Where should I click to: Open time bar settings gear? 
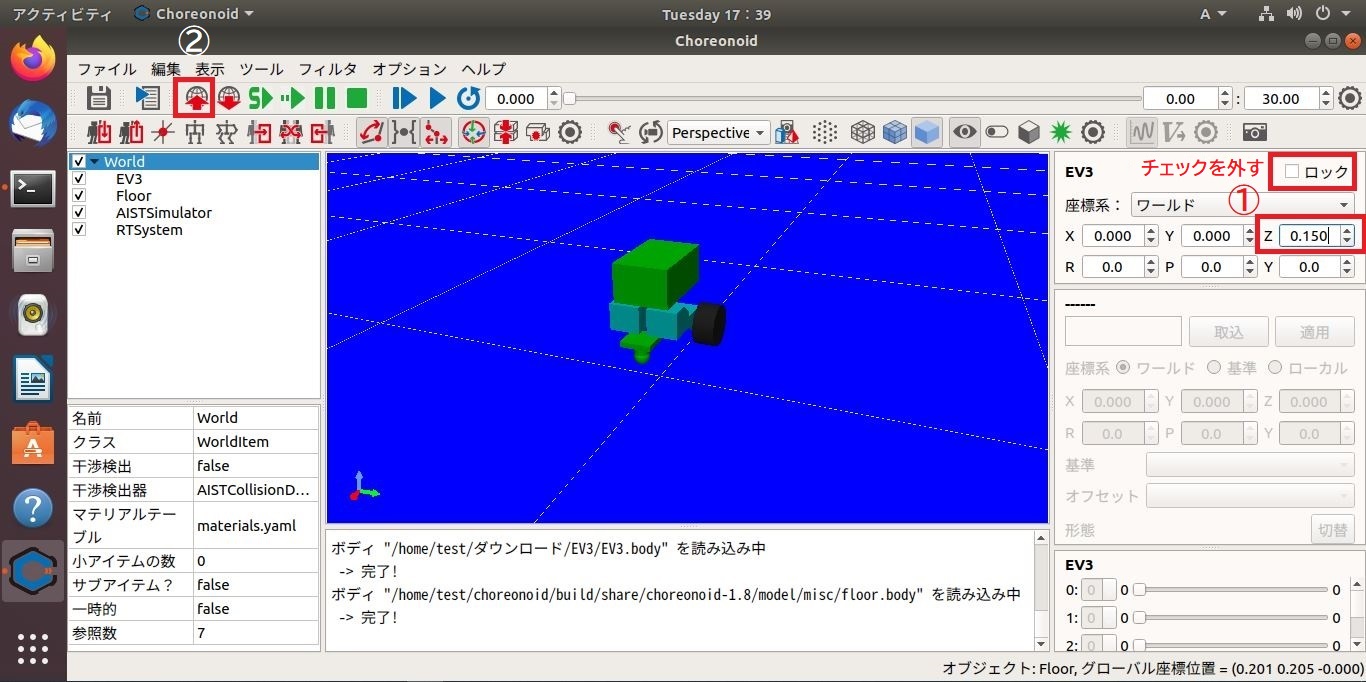click(1350, 98)
